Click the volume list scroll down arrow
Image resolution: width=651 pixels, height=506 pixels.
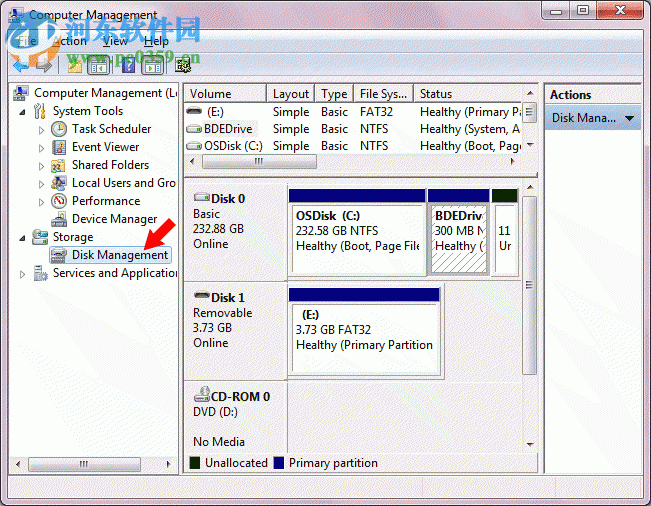click(530, 145)
